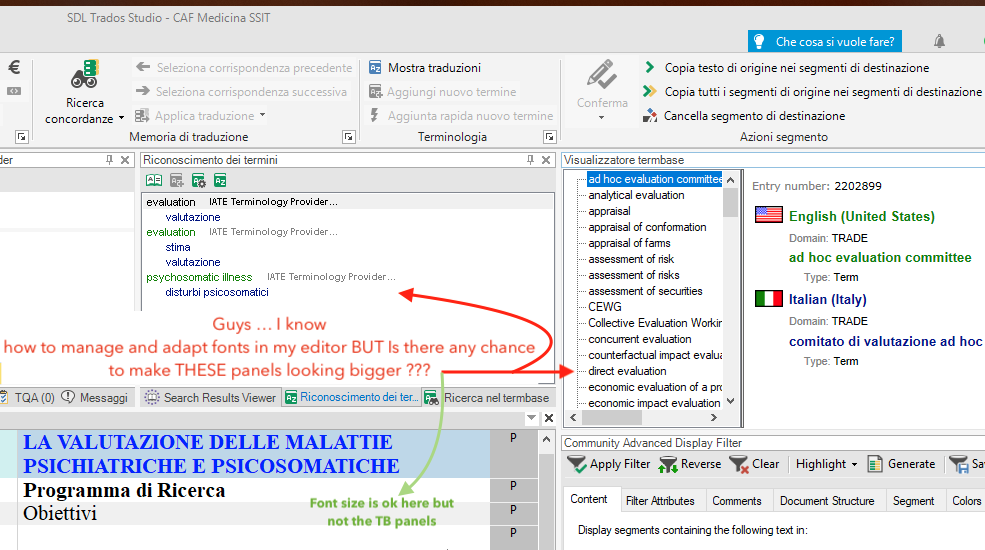
Task: Click Aggiungi nuovo termine icon
Action: coord(375,92)
